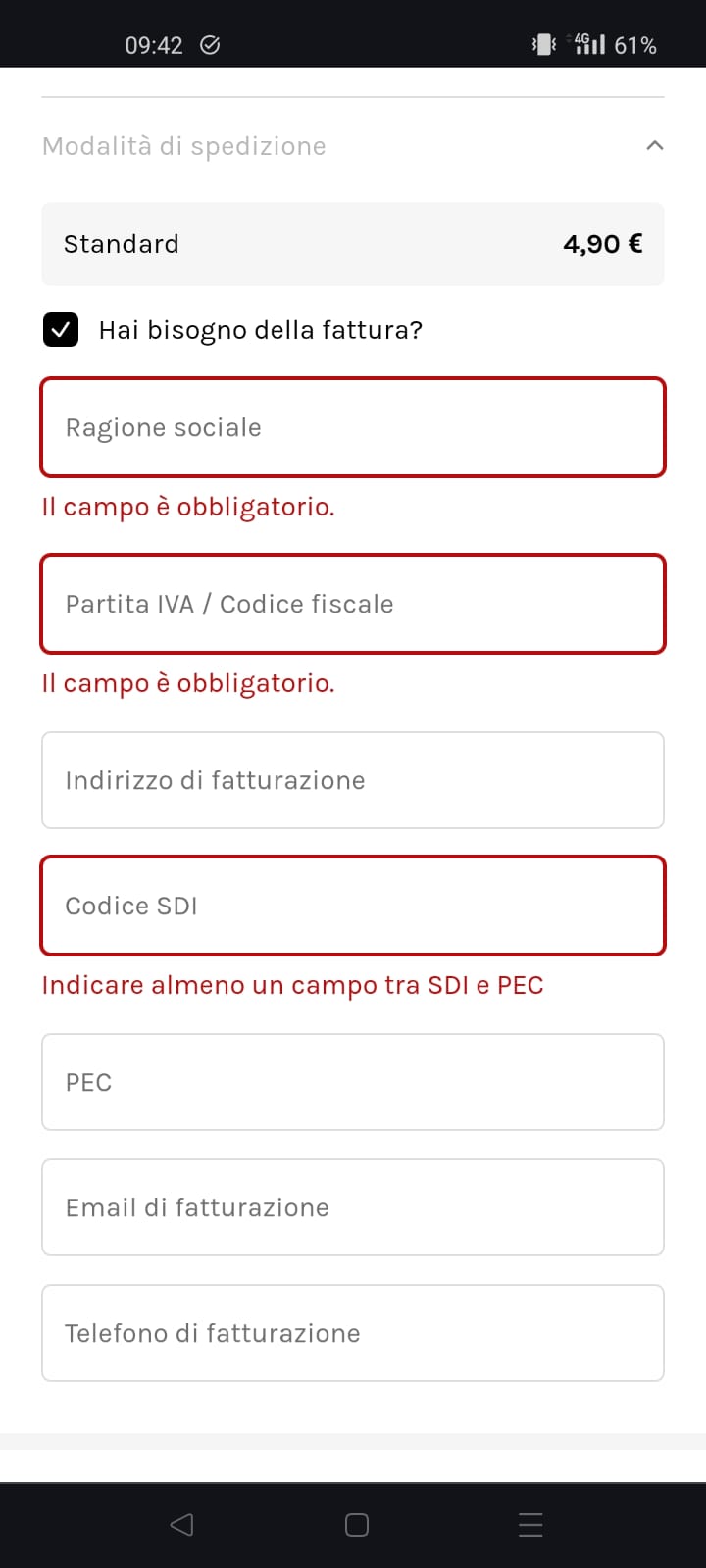Click the PEC input field

353,1082
